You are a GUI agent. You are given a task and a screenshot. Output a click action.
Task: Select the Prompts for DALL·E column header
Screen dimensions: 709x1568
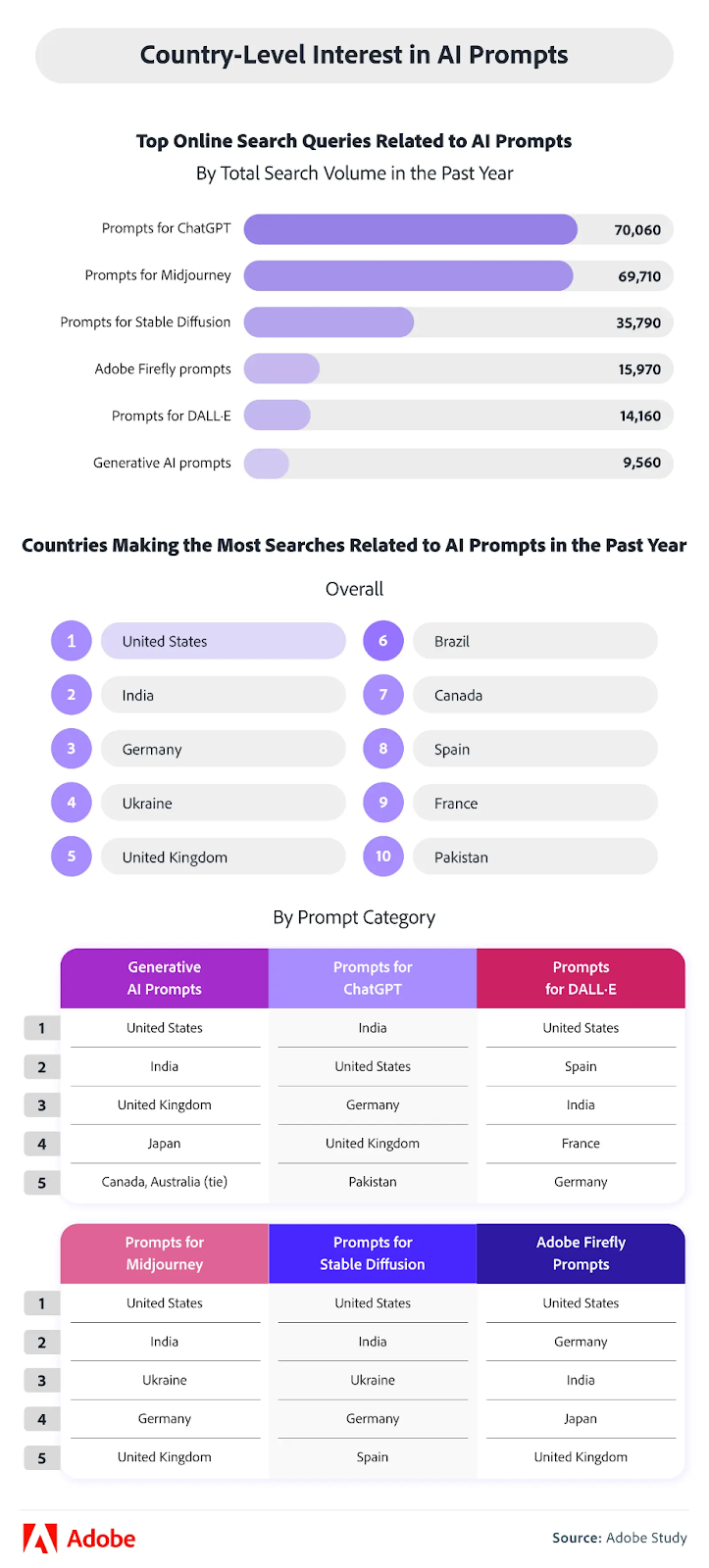[581, 978]
